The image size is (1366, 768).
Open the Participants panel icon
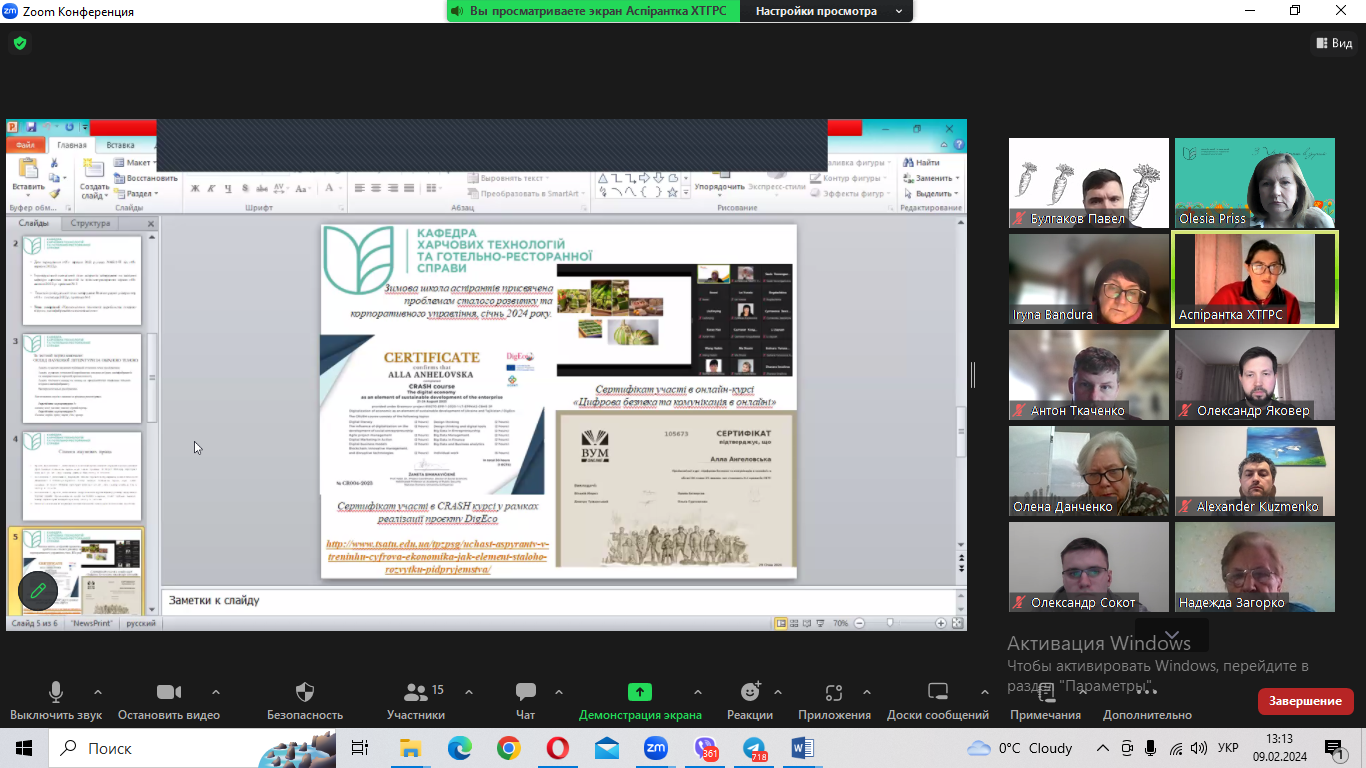pyautogui.click(x=415, y=692)
